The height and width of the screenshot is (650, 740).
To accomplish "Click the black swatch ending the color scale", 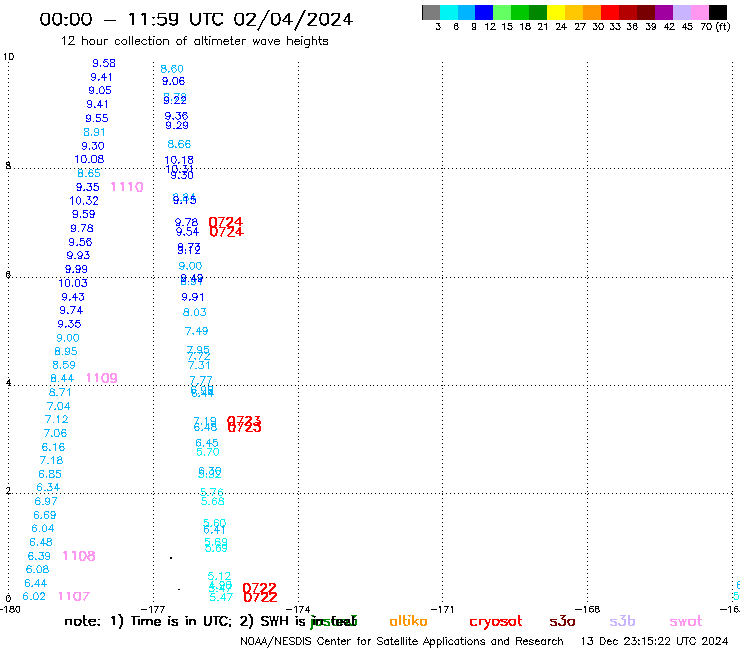I will [x=718, y=12].
